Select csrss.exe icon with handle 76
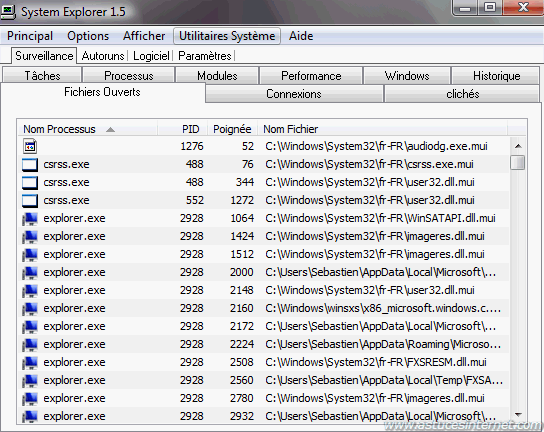Screen dimensions: 544x432 30,164
